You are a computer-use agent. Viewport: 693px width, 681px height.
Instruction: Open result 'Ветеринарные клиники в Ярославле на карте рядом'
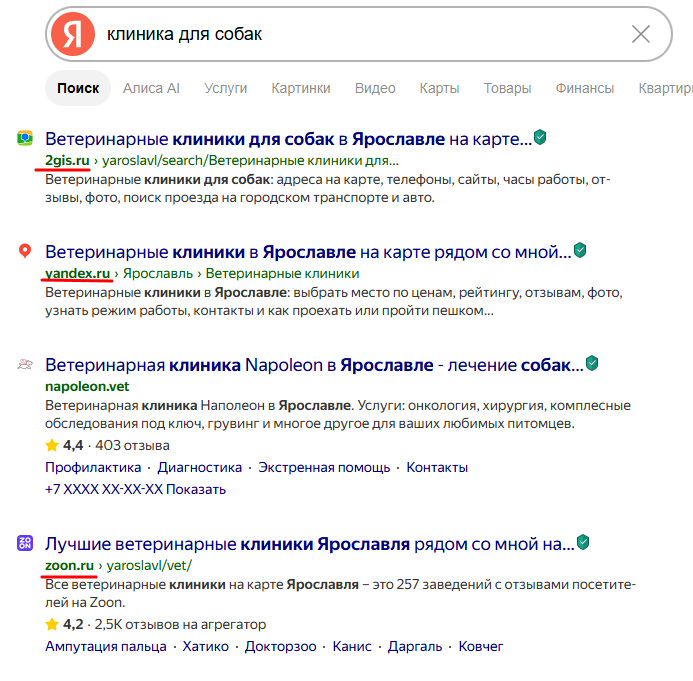(x=308, y=252)
